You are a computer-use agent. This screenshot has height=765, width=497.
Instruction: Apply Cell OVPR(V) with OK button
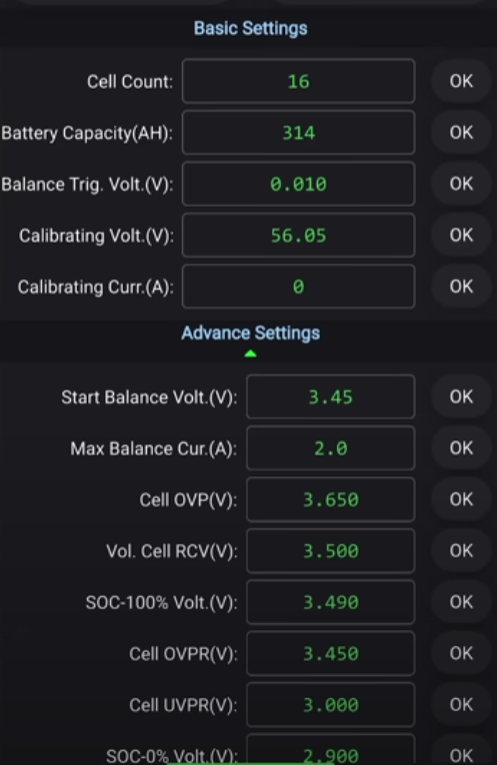point(461,653)
